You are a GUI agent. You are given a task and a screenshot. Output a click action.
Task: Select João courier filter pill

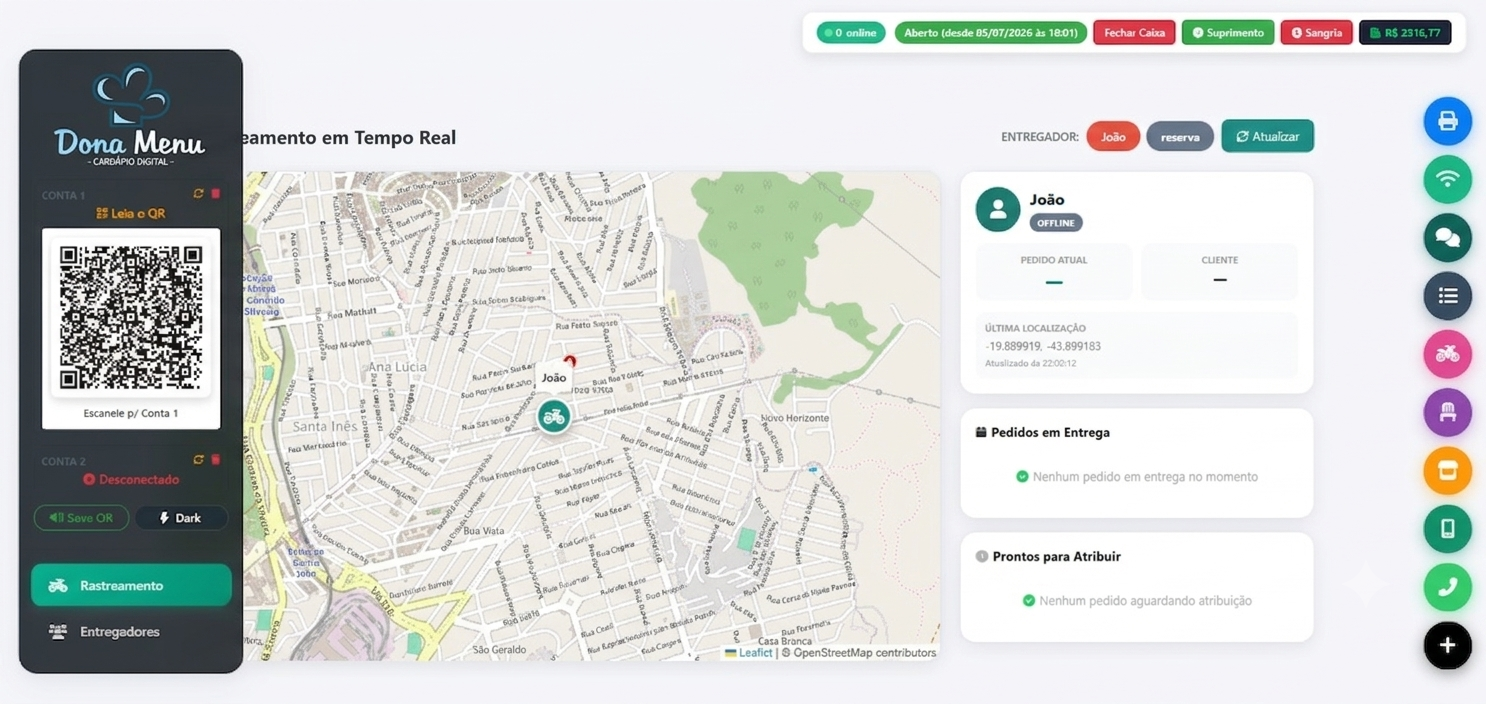[1113, 137]
